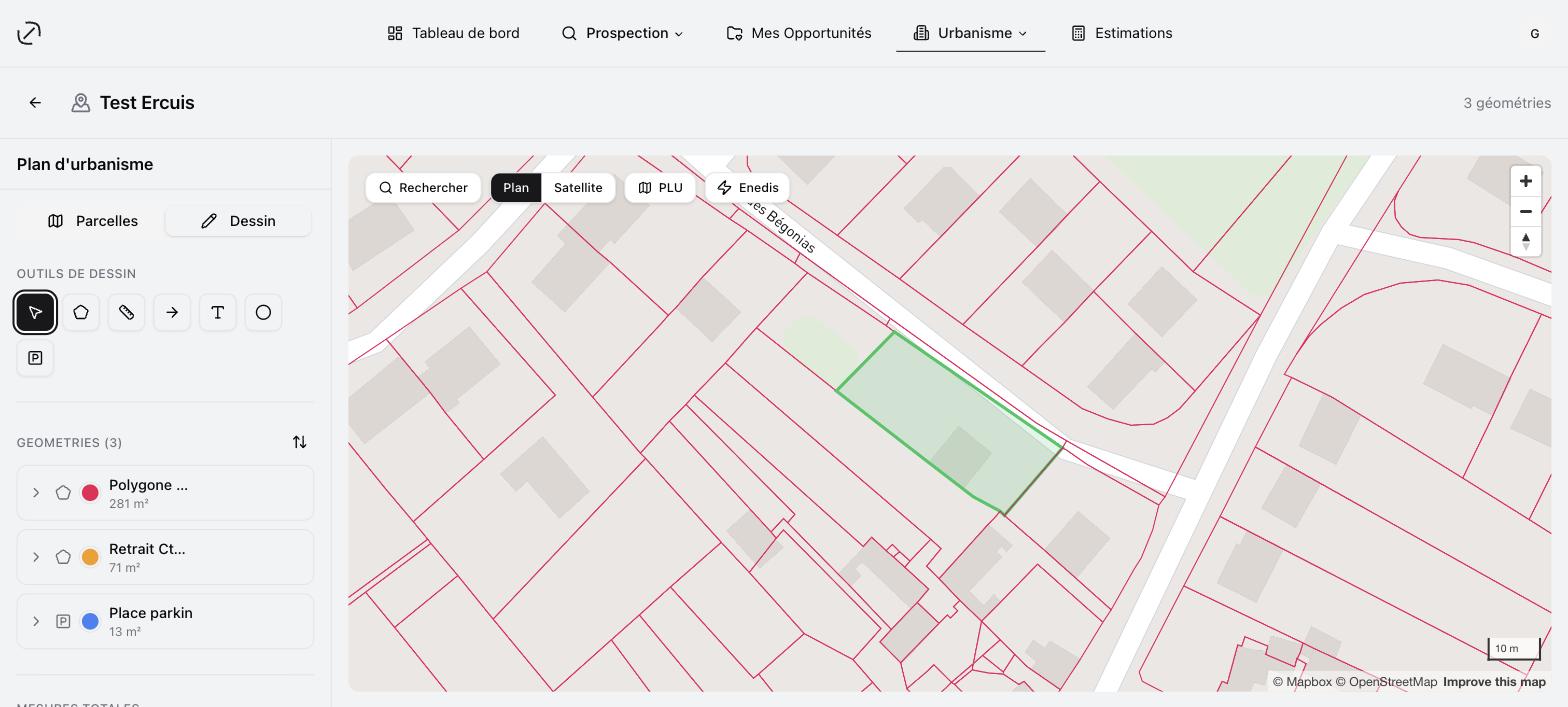Viewport: 1568px width, 707px height.
Task: Select the Retrait Ct... name text
Action: 147,549
